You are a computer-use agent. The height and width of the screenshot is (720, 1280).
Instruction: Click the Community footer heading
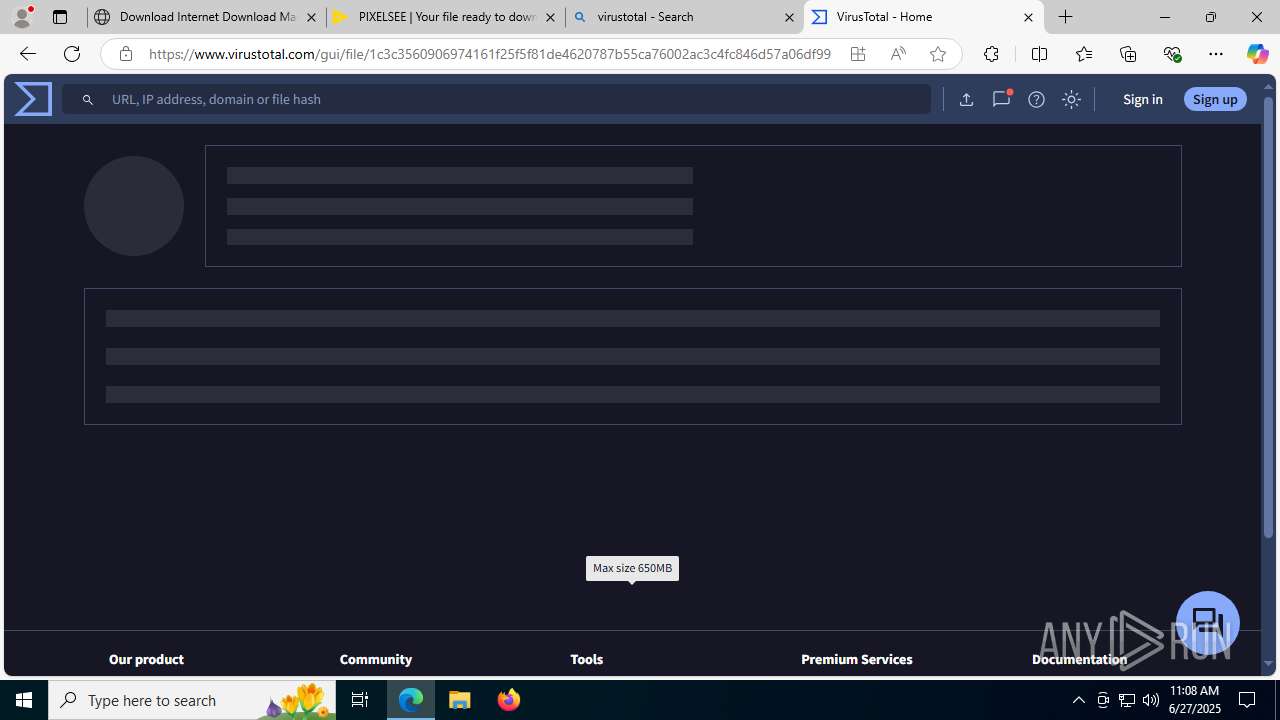click(x=376, y=659)
